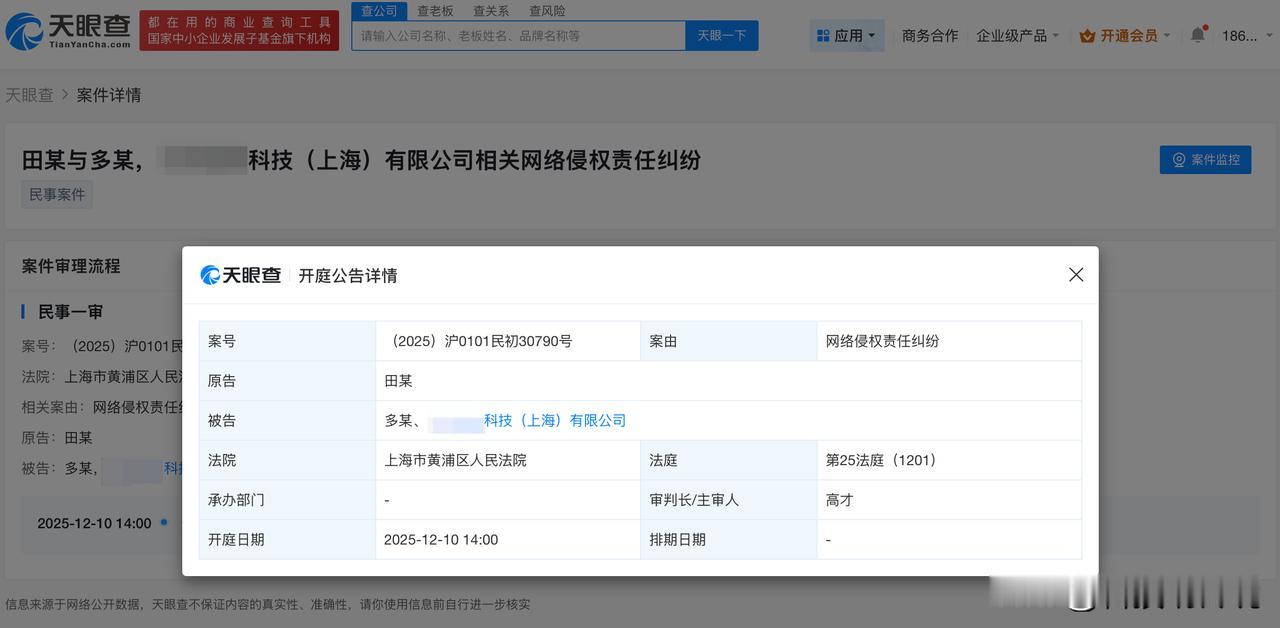Click the Tianyancha logo inside the popup
This screenshot has width=1280, height=628.
[x=240, y=274]
